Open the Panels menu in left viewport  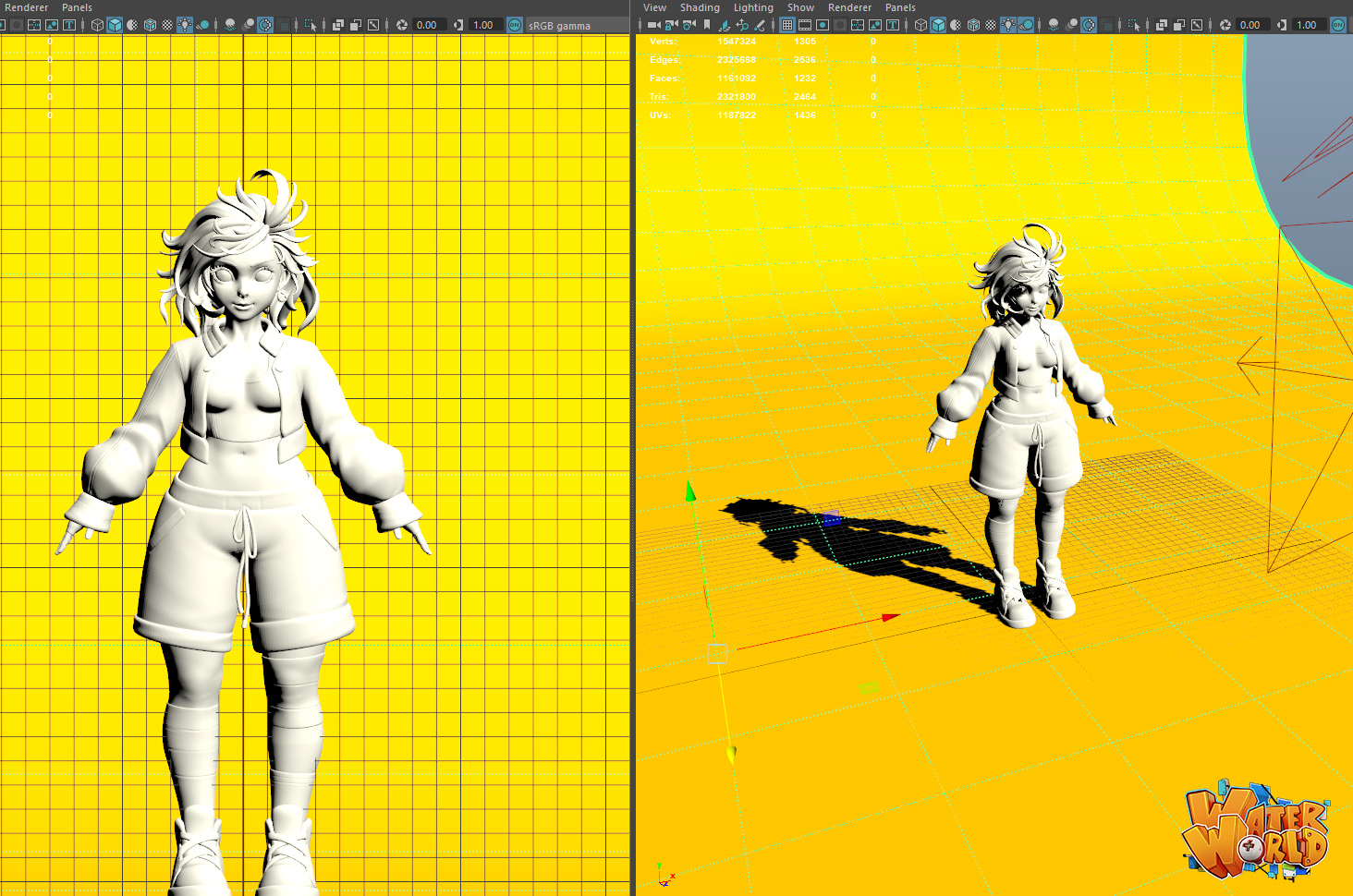coord(77,7)
